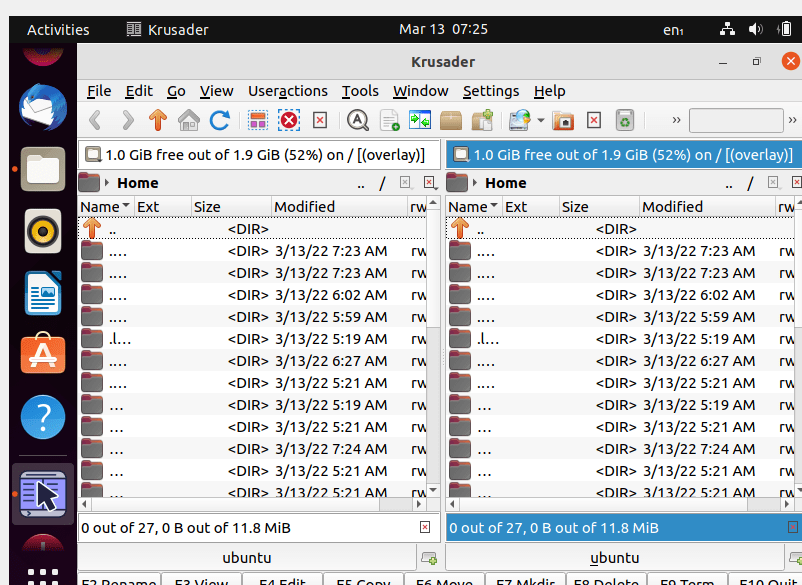This screenshot has width=802, height=585.
Task: Focus the toolbar text input field
Action: coord(736,120)
